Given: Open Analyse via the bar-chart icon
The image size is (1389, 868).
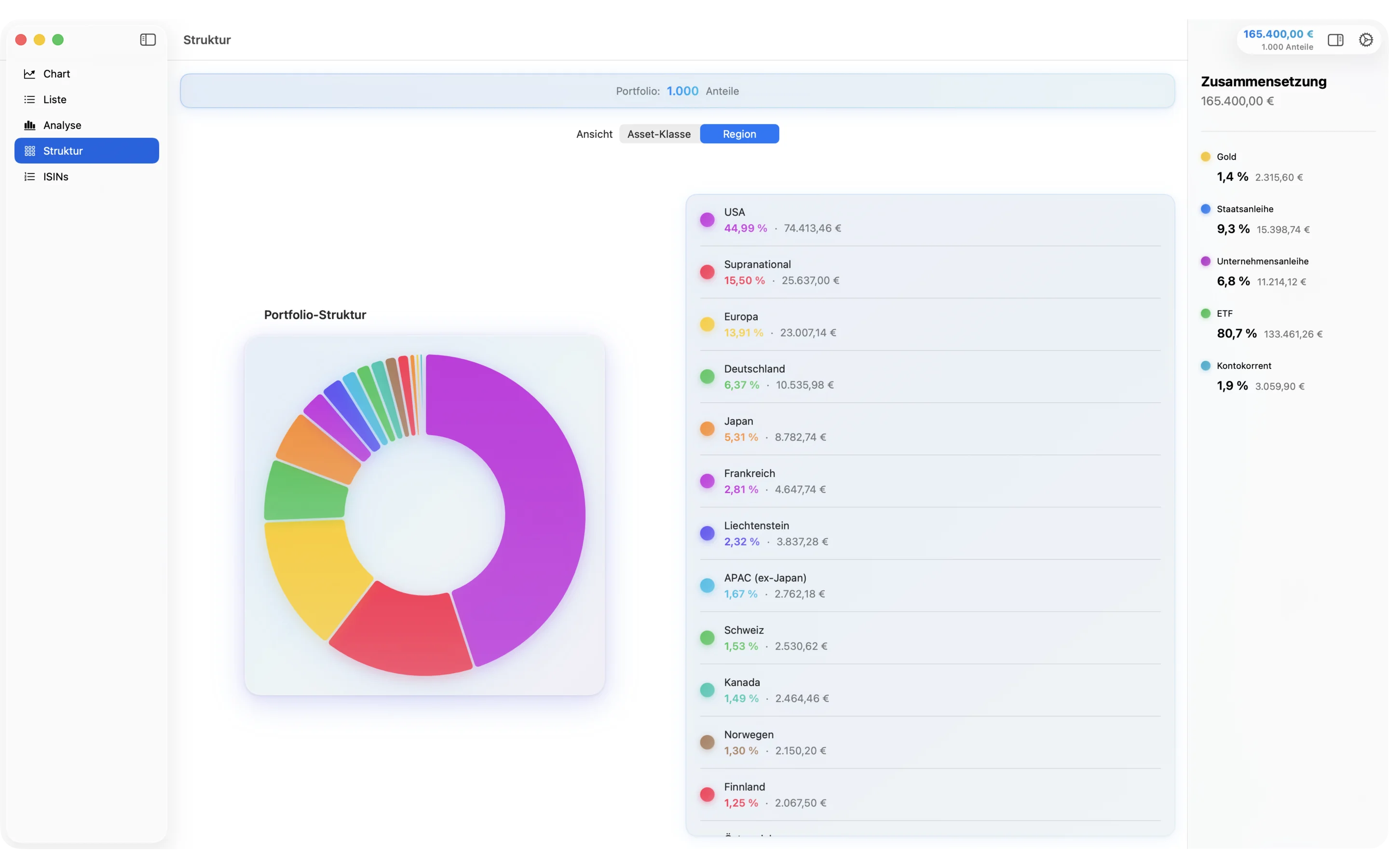Looking at the screenshot, I should (x=29, y=124).
